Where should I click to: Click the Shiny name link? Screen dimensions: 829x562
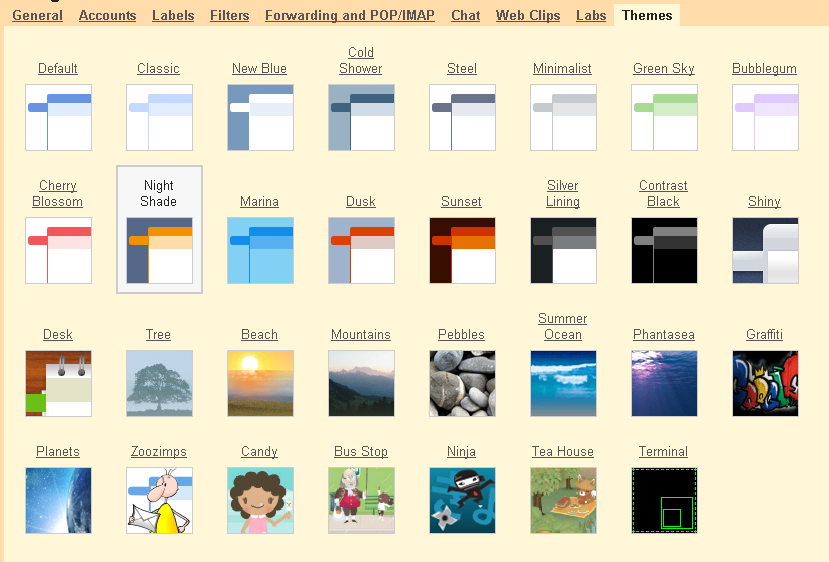pos(764,201)
